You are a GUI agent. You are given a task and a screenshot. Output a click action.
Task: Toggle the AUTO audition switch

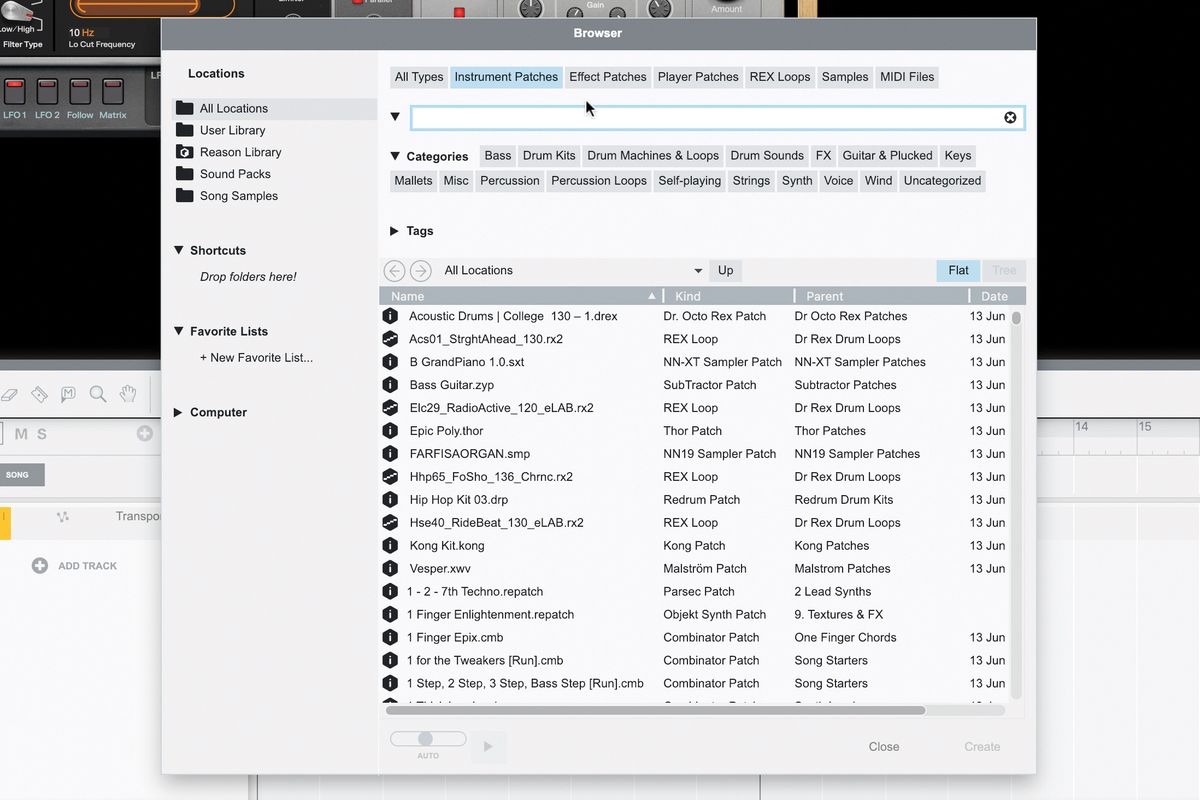click(428, 739)
